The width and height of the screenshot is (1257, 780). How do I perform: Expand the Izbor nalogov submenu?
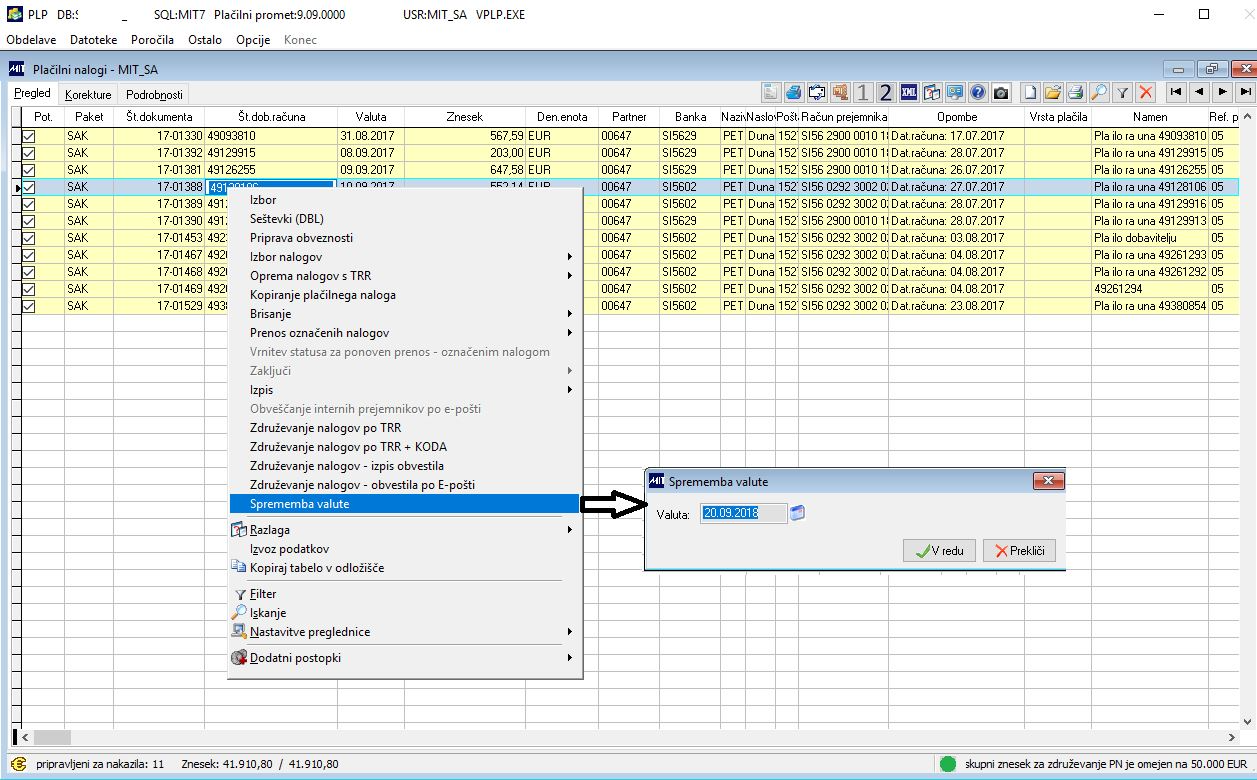point(404,257)
